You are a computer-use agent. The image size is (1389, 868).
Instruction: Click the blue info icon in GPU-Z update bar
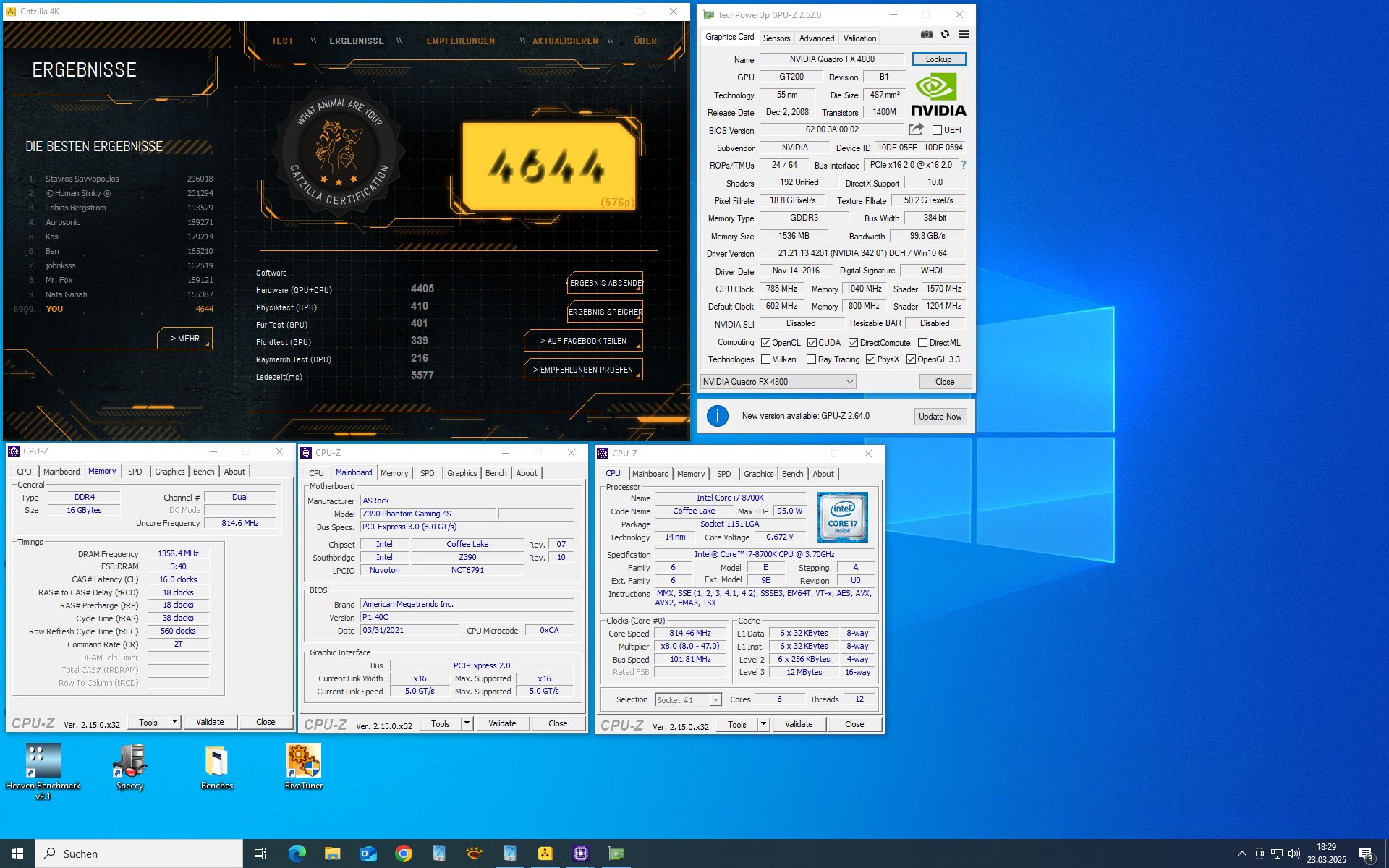[x=717, y=416]
